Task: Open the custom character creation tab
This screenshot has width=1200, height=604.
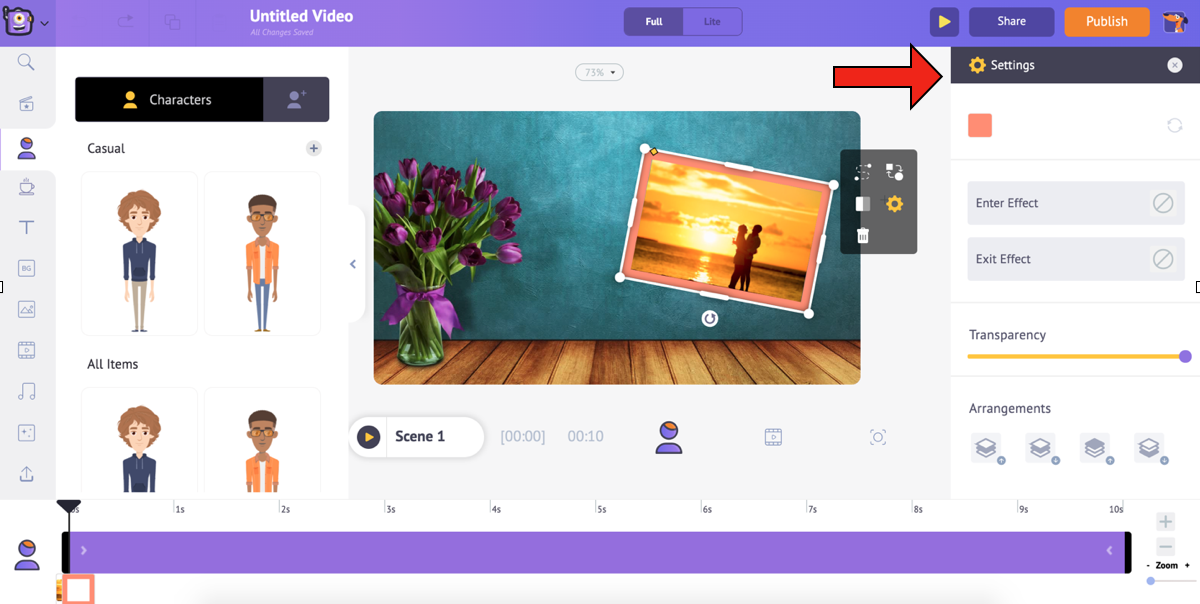Action: [296, 100]
